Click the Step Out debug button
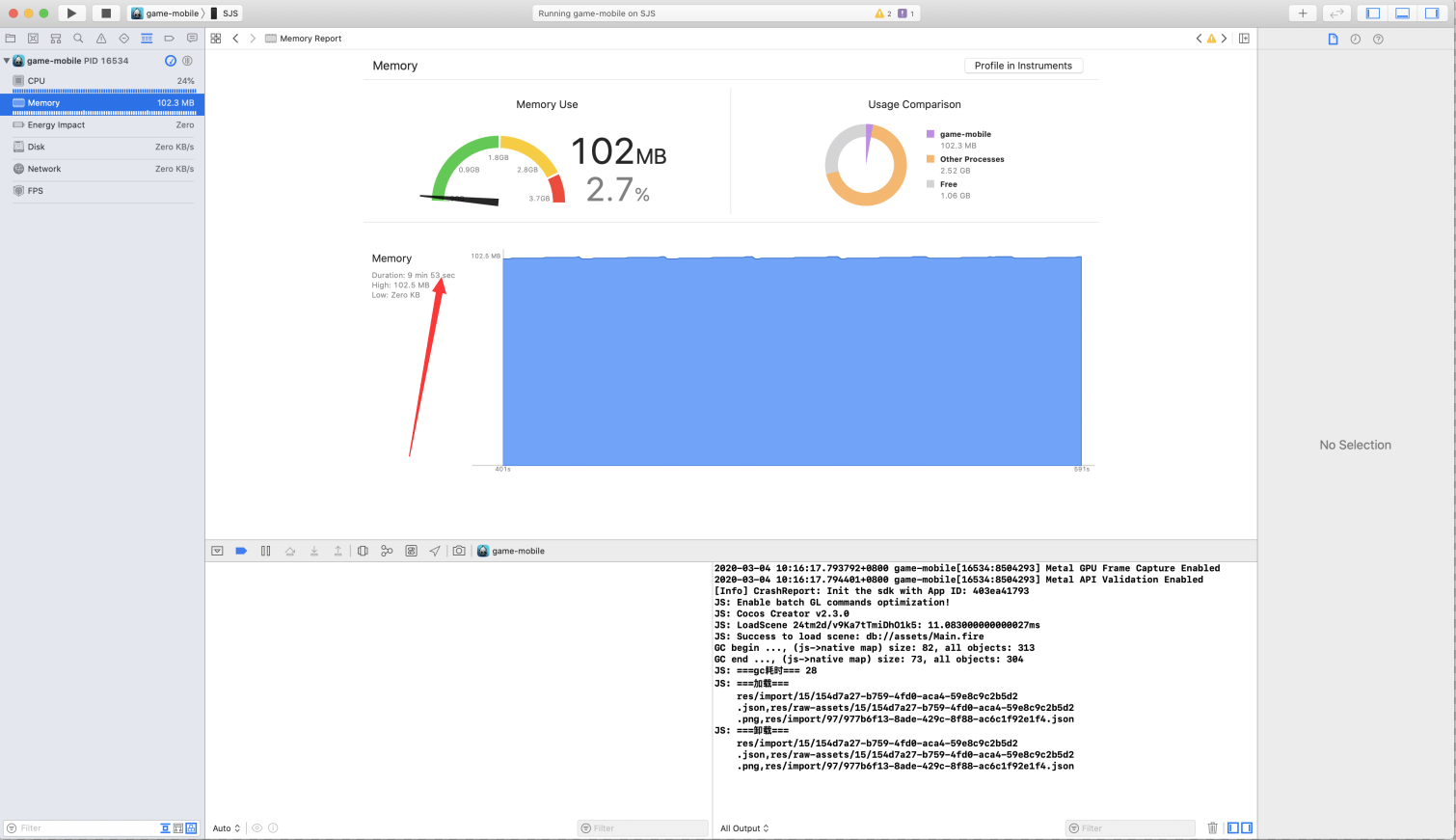The width and height of the screenshot is (1456, 840). click(338, 551)
